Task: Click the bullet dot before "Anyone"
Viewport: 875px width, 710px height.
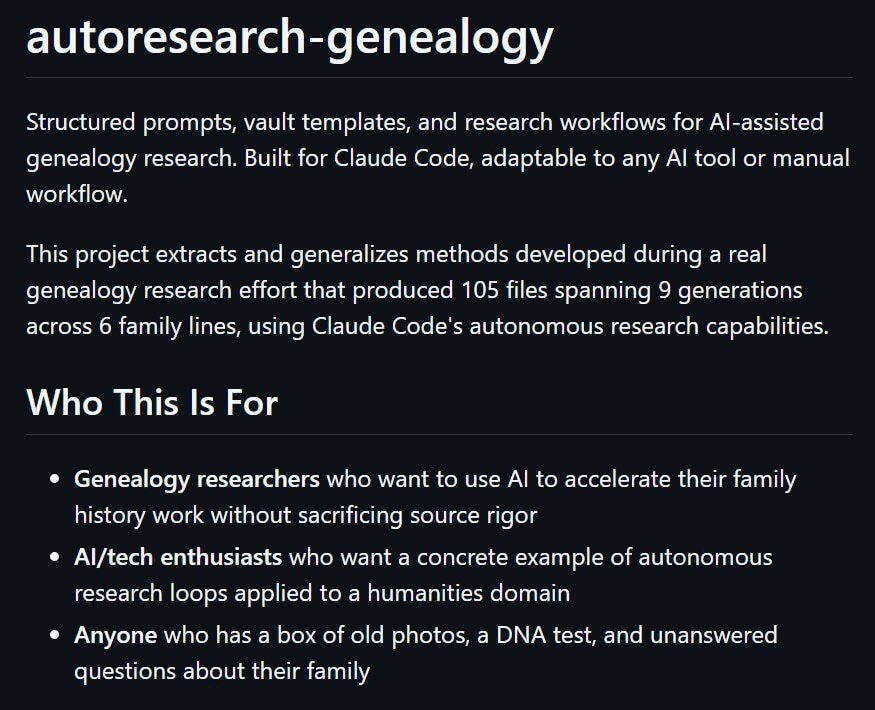Action: (x=56, y=635)
